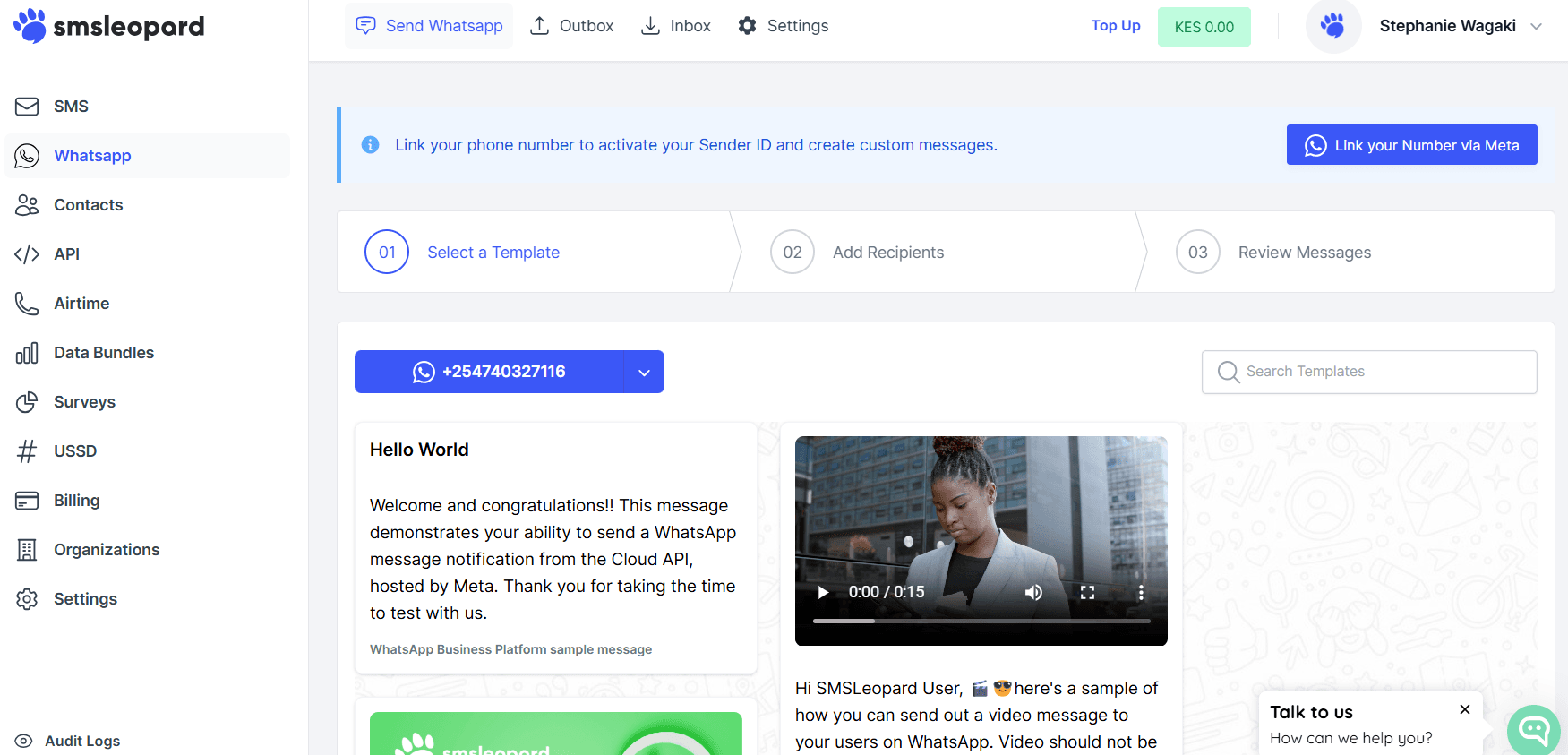1568x755 pixels.
Task: Open the Inbox tab
Action: click(676, 26)
